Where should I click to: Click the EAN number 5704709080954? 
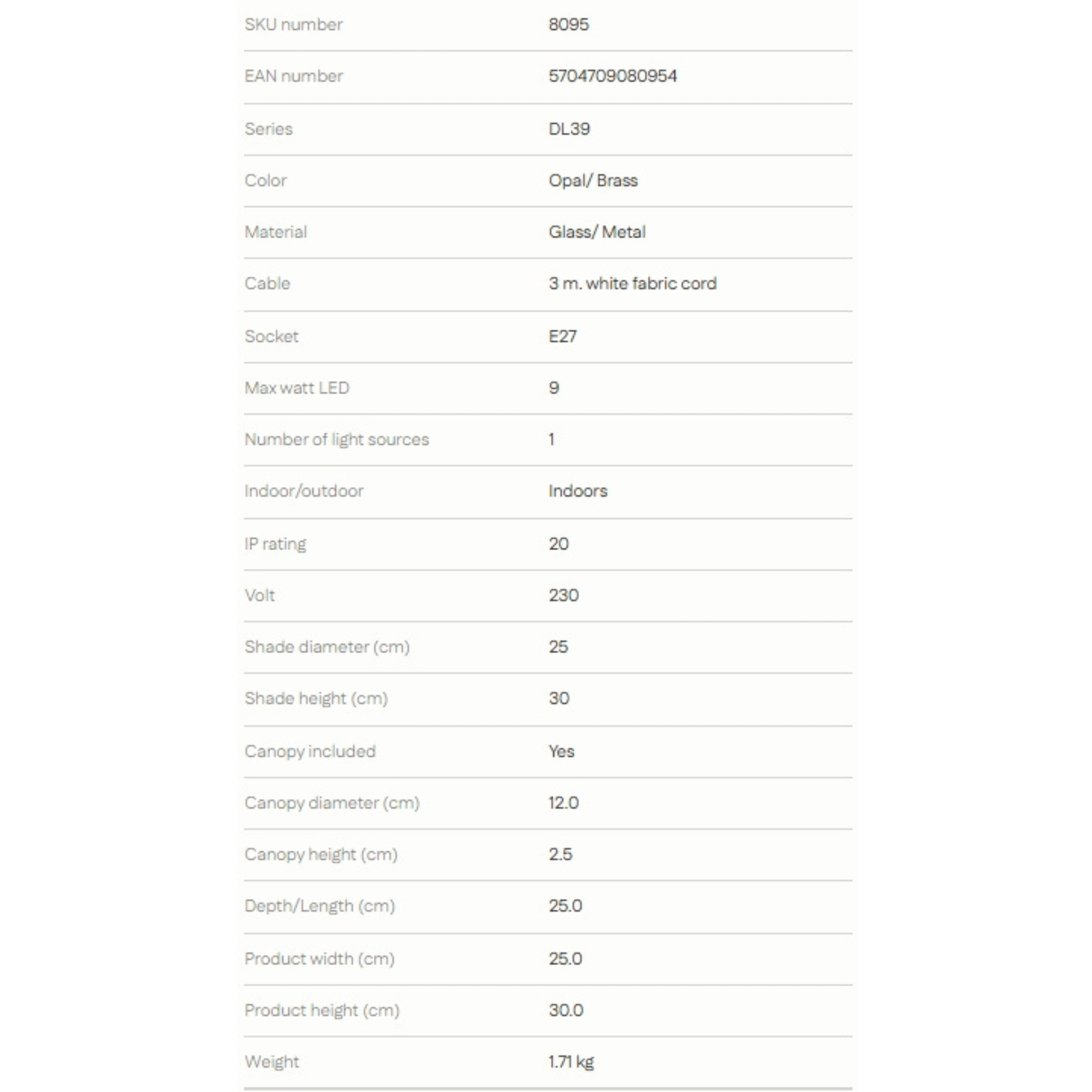click(613, 76)
